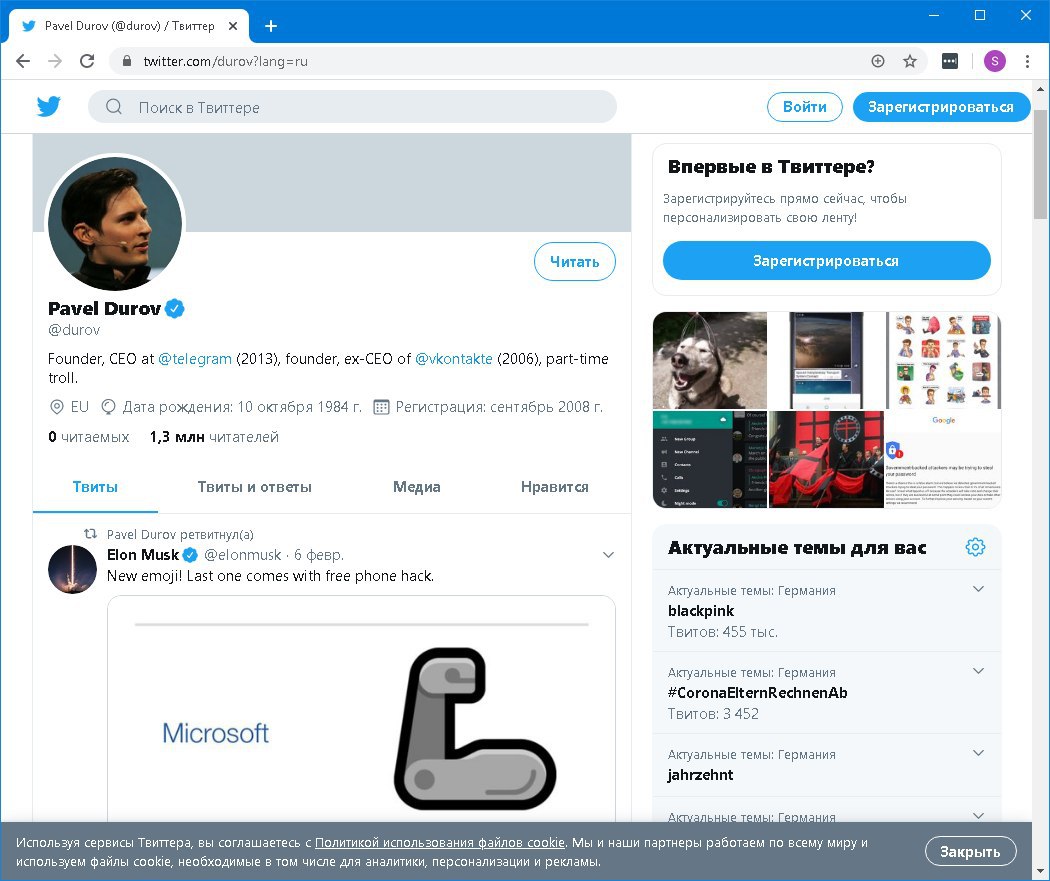1050x881 pixels.
Task: Switch to Твиты и ответы tab
Action: click(254, 487)
